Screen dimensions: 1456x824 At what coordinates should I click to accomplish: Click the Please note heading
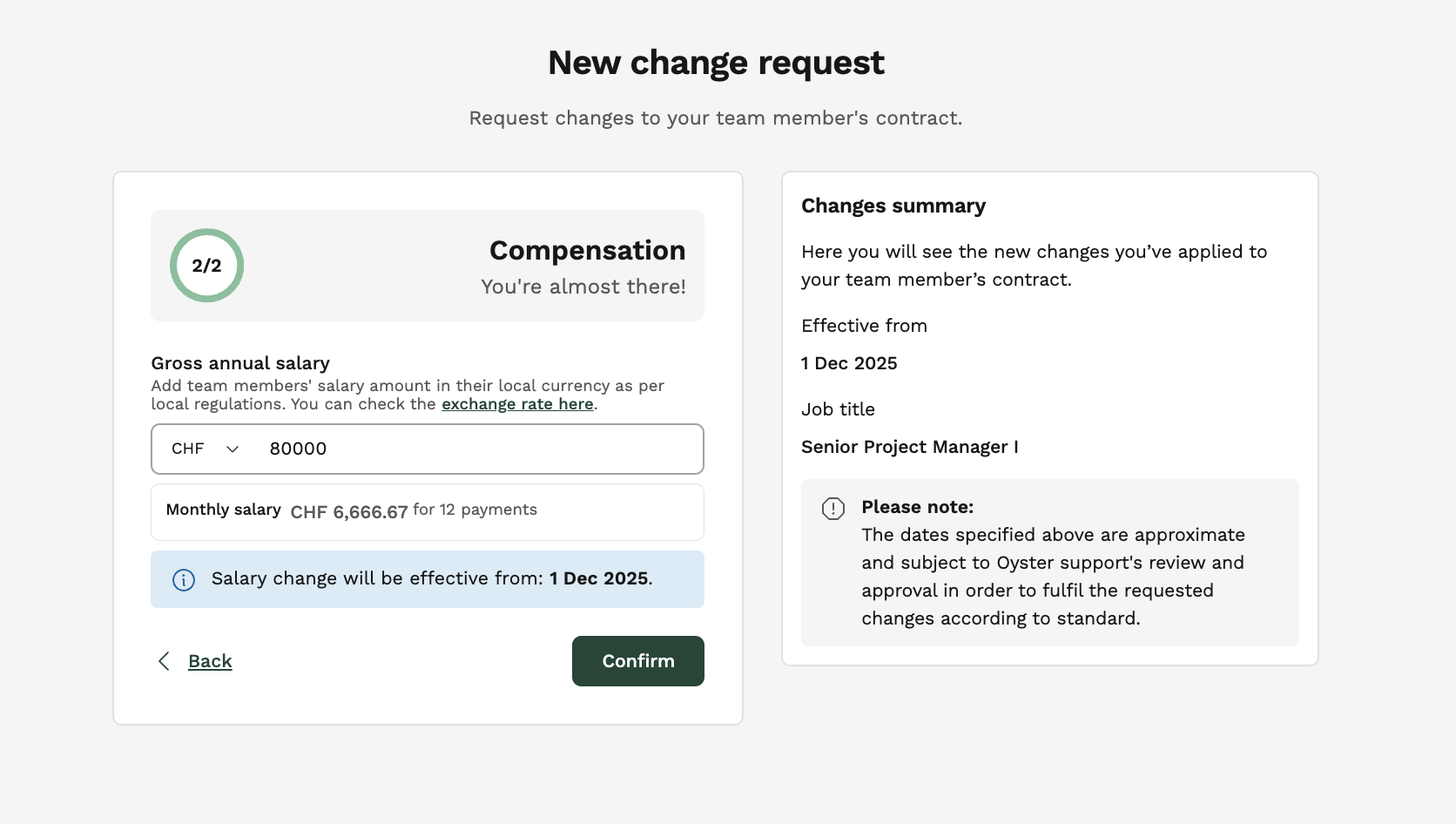(918, 507)
